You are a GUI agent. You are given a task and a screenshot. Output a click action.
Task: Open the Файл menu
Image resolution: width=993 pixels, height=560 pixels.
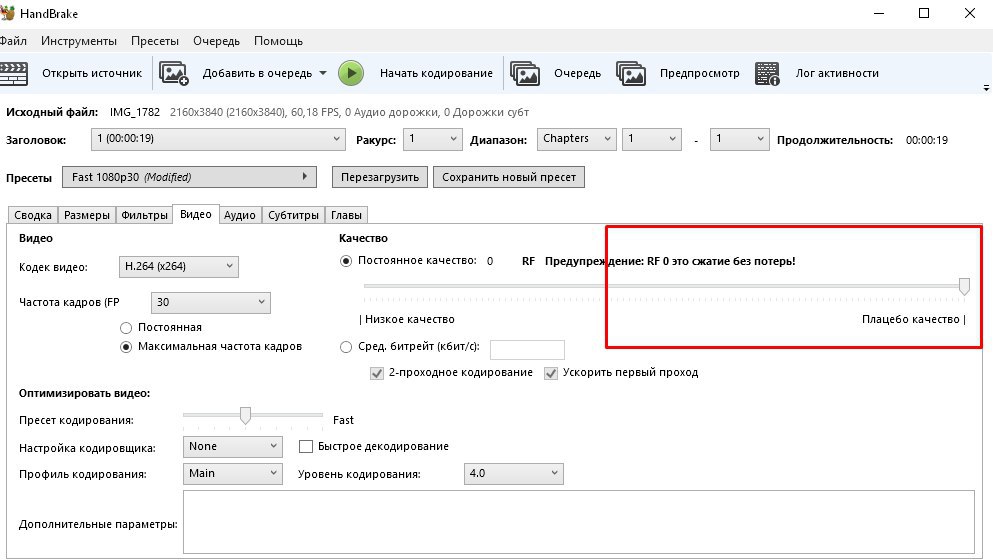(x=13, y=41)
